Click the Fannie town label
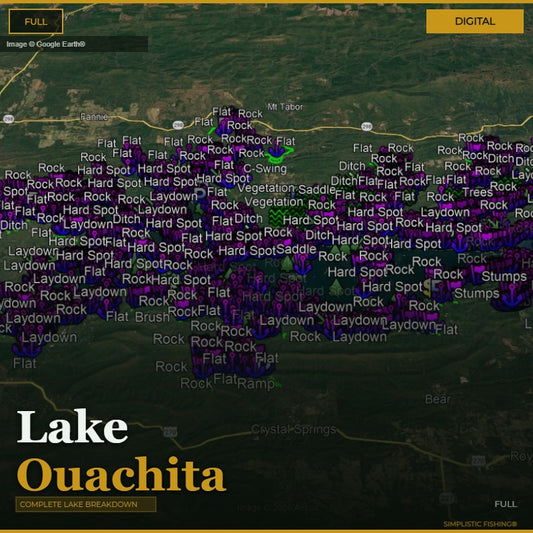 click(94, 117)
